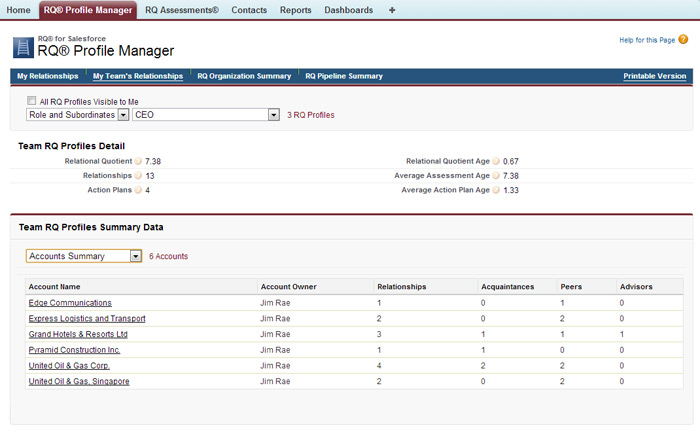Open the Dashboards tab

click(x=349, y=10)
